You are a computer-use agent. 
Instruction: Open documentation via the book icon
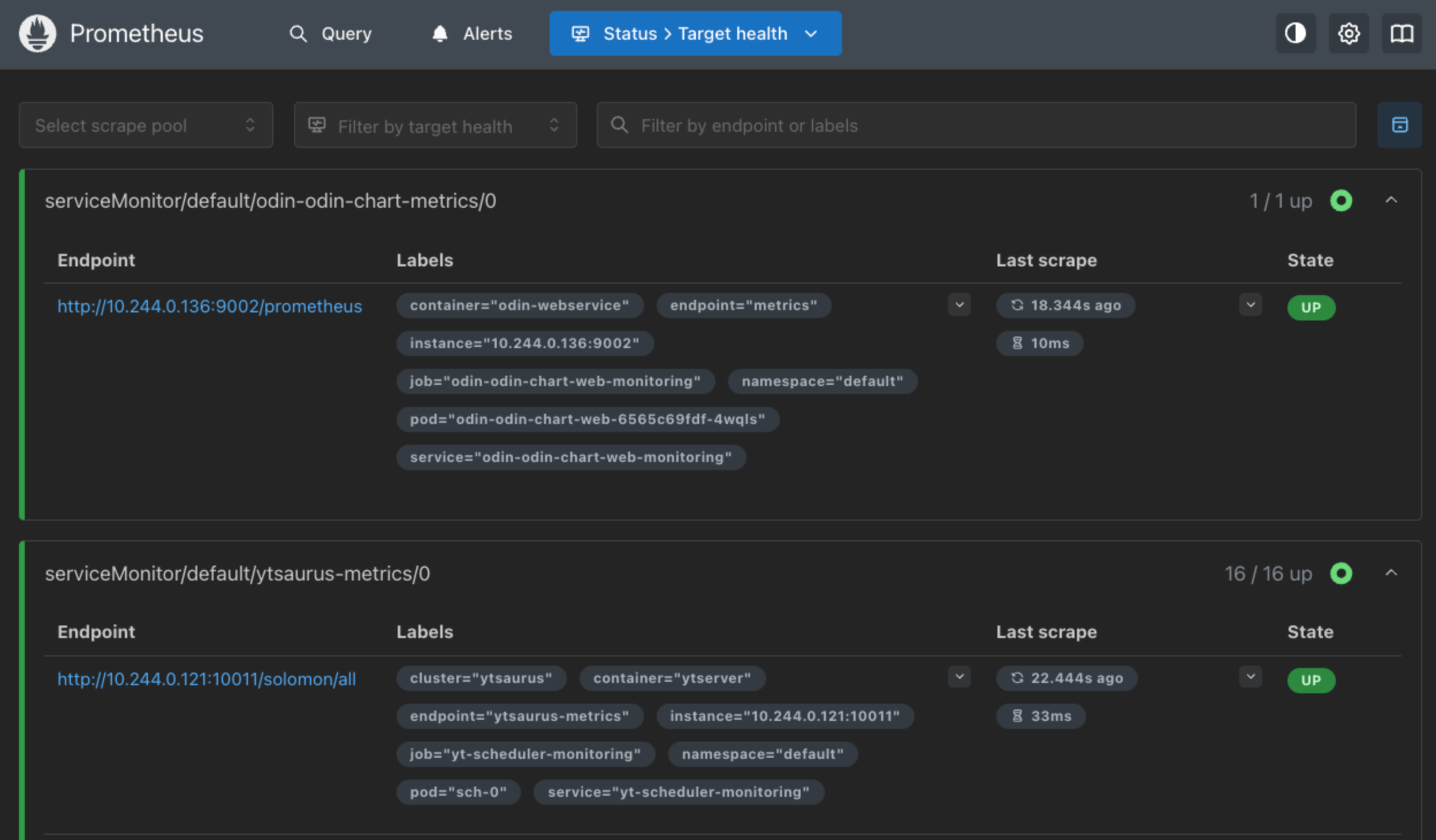[x=1401, y=33]
